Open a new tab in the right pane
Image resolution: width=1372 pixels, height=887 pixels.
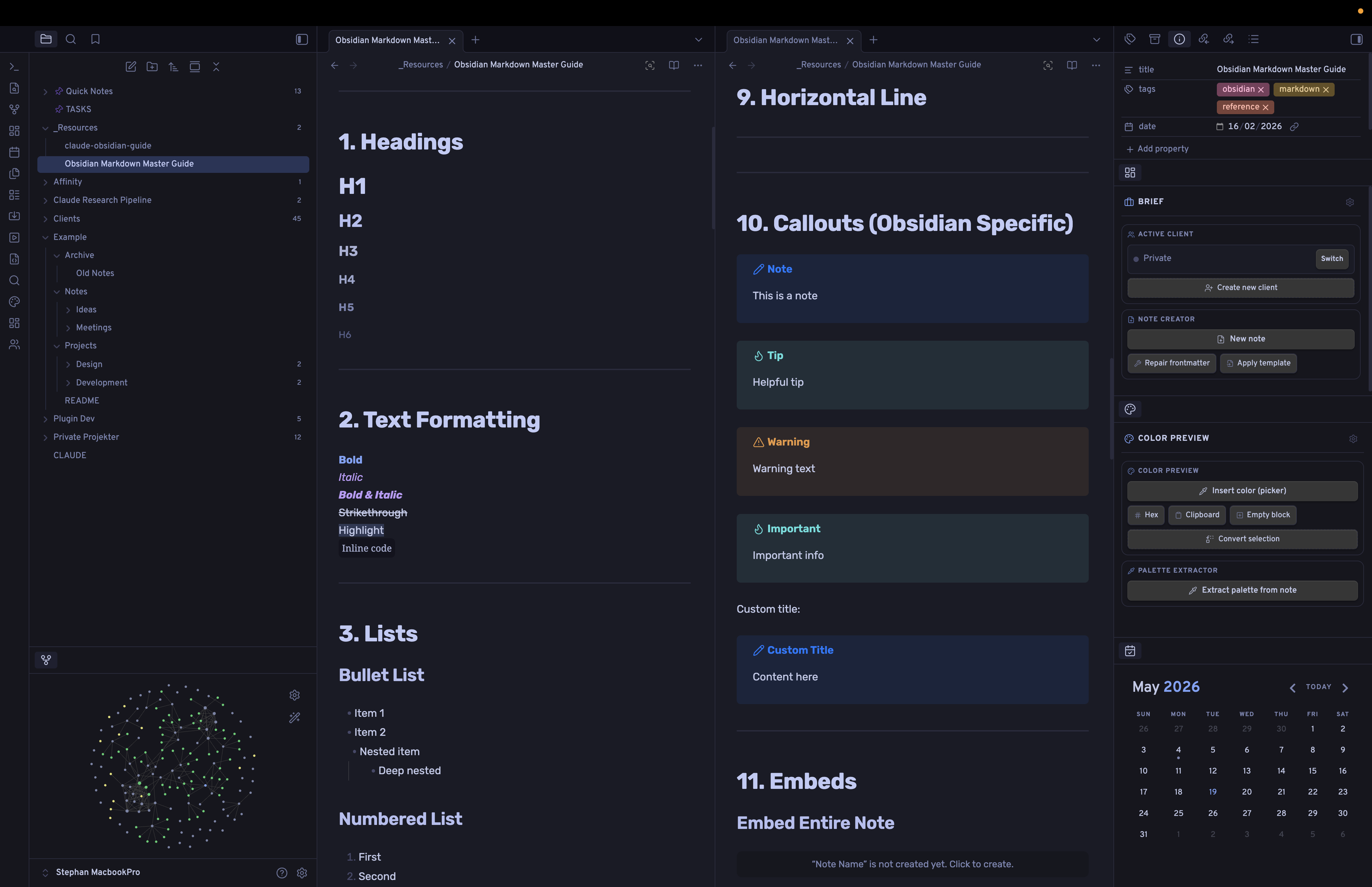point(874,40)
